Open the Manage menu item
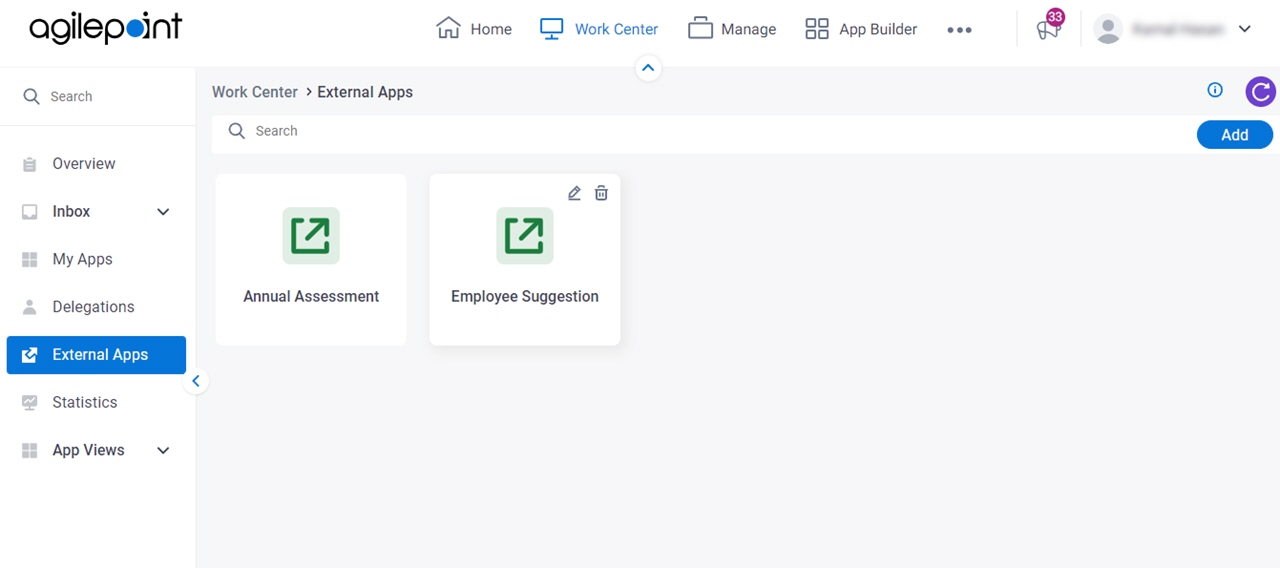Viewport: 1280px width, 568px height. (732, 29)
